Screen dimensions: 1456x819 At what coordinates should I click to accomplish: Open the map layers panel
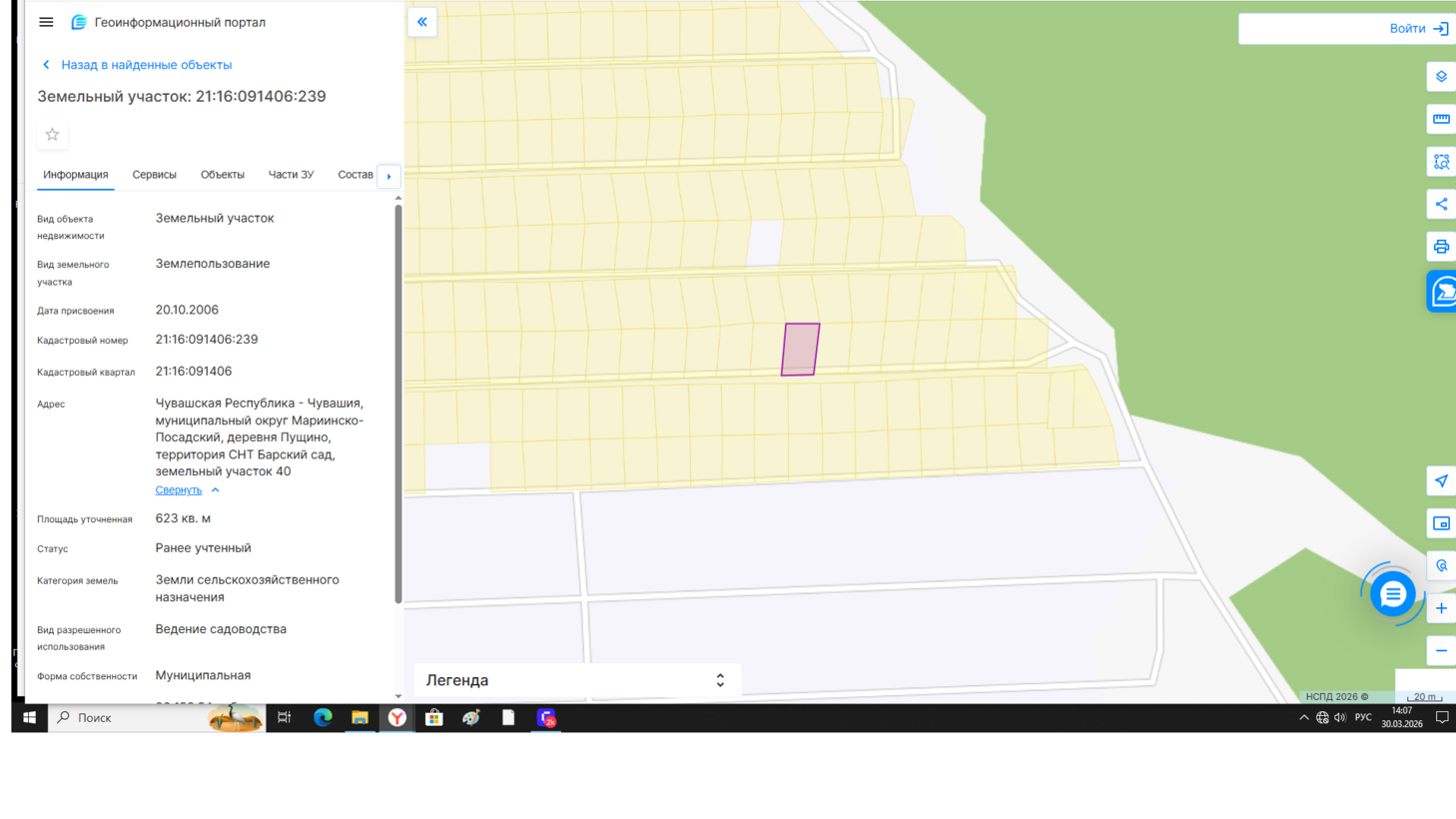tap(1440, 77)
